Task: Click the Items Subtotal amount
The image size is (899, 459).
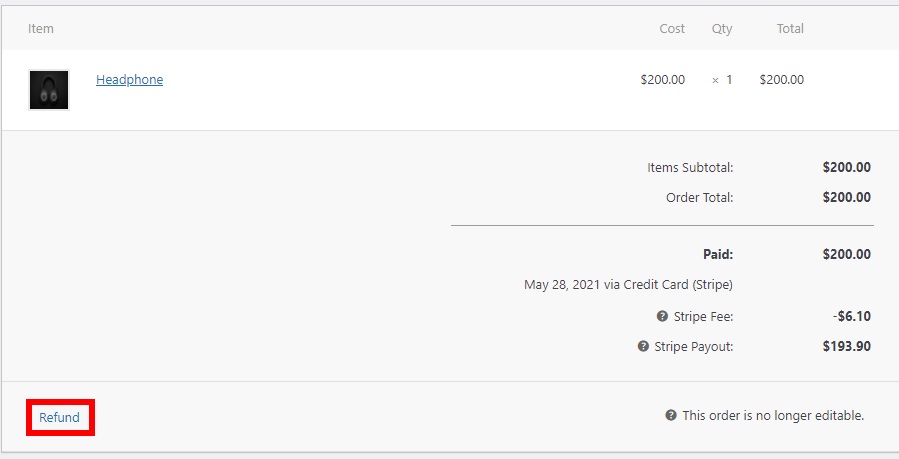Action: tap(846, 167)
